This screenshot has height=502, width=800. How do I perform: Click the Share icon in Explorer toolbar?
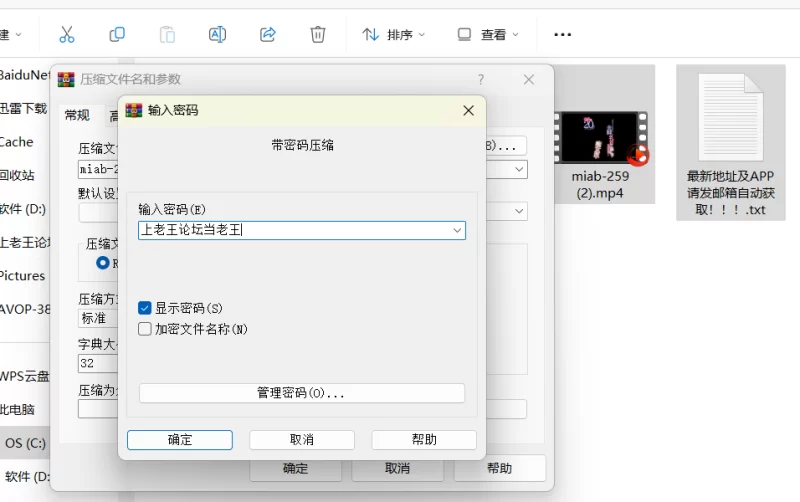click(x=267, y=35)
